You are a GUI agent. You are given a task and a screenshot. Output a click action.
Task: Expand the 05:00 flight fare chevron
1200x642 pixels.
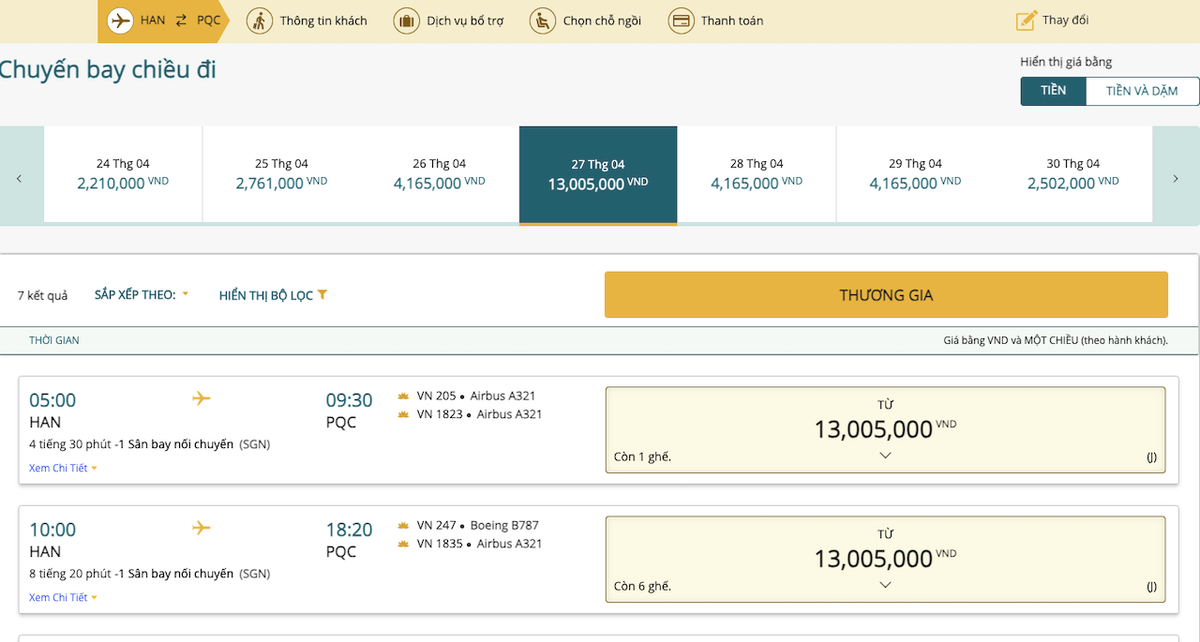885,456
